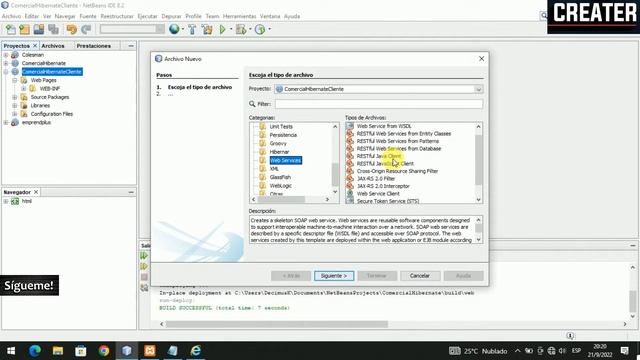The width and height of the screenshot is (640, 360).
Task: Open the Editar menu
Action: coord(31,16)
